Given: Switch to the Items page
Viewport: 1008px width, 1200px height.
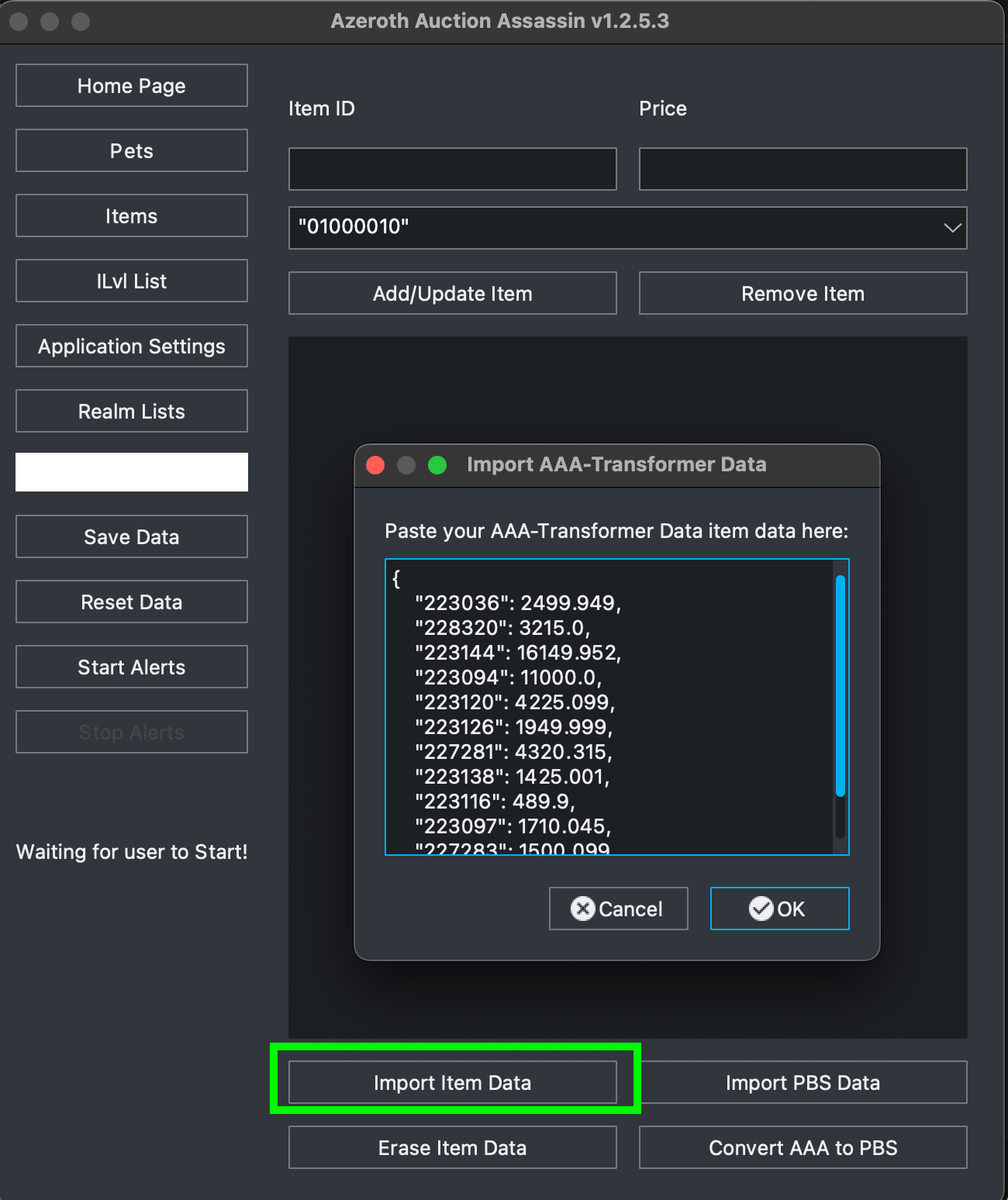Looking at the screenshot, I should point(132,216).
